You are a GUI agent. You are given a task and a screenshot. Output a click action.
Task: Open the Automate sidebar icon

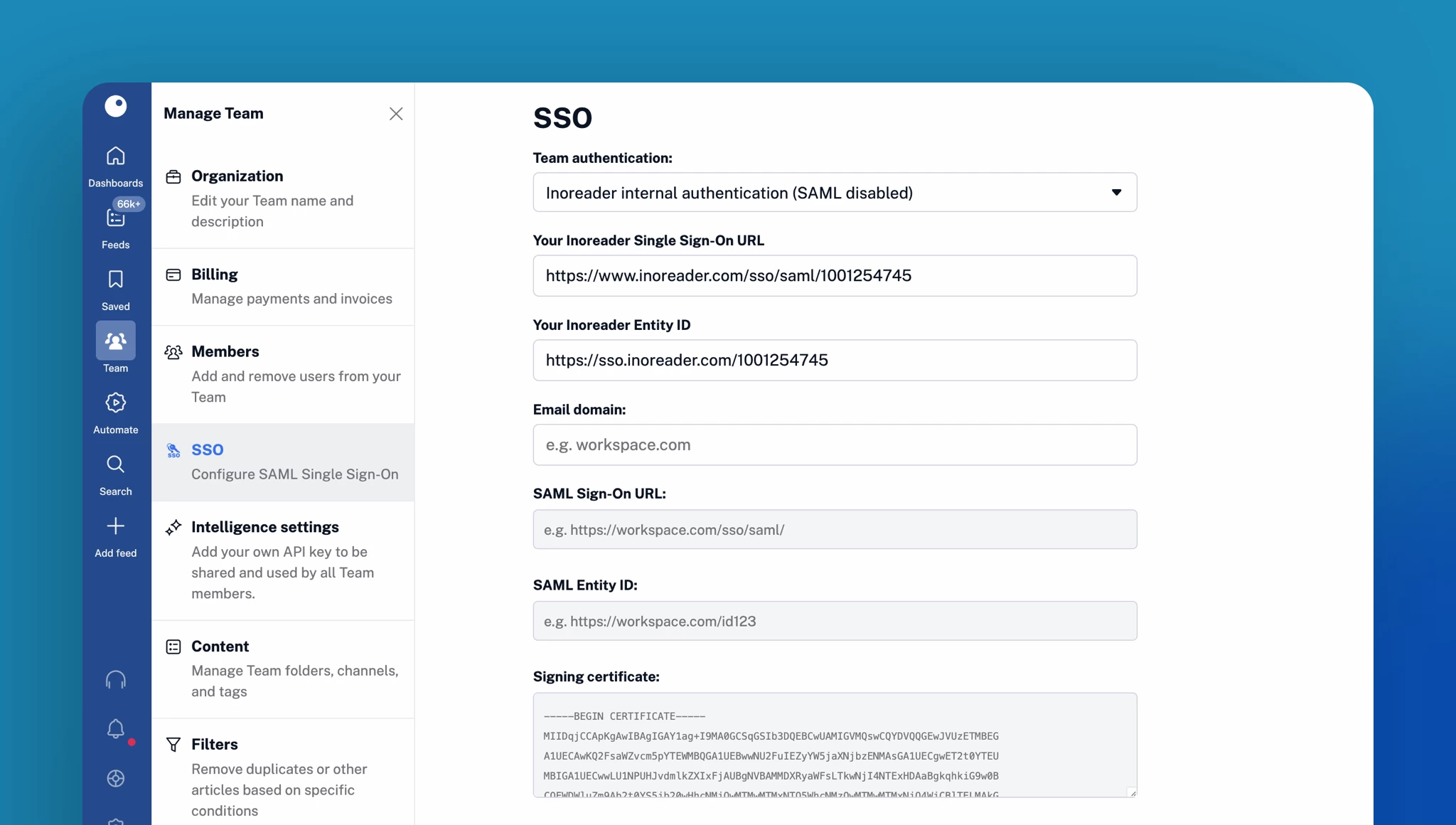pyautogui.click(x=115, y=403)
